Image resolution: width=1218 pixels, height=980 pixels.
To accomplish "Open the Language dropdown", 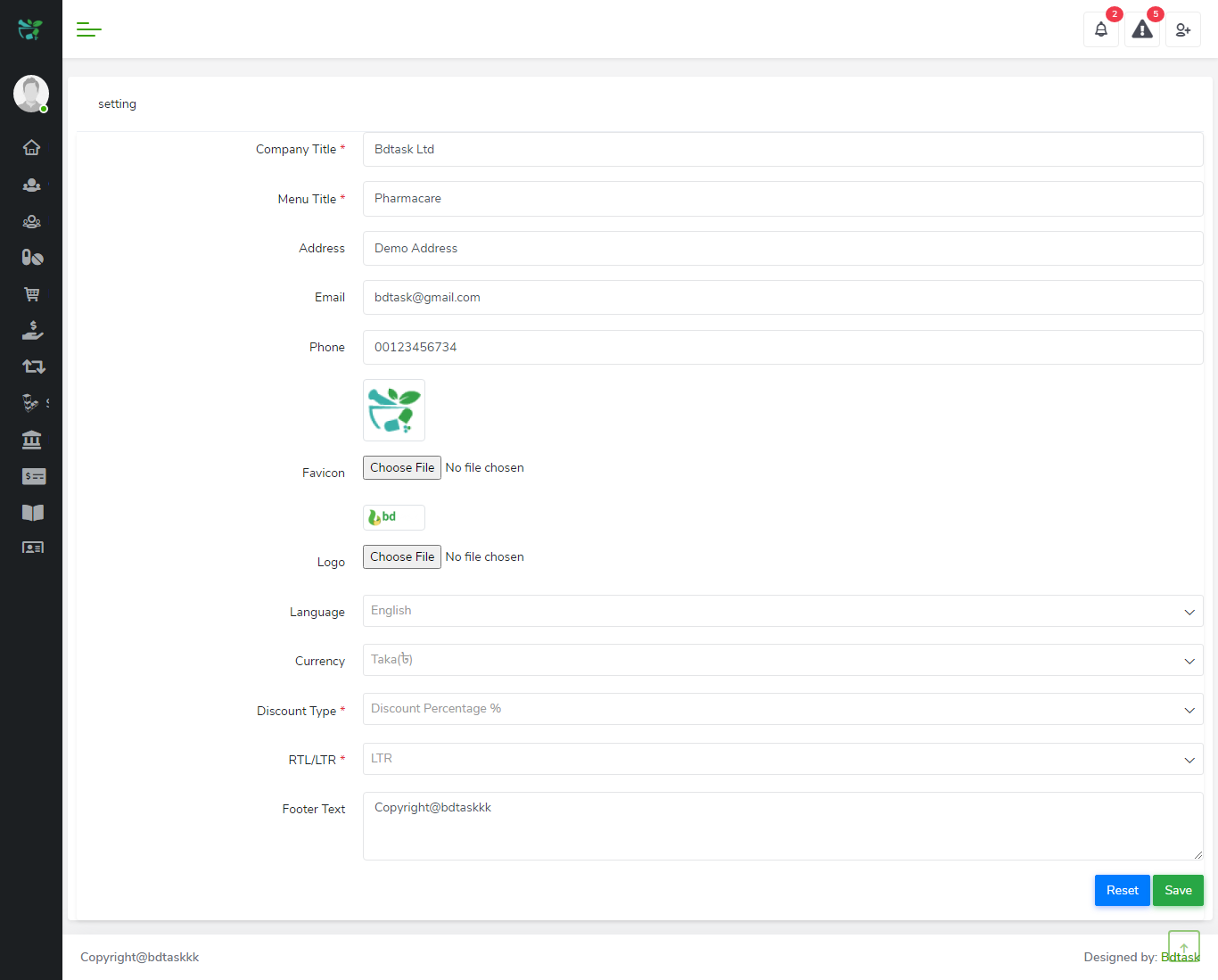I will 783,611.
